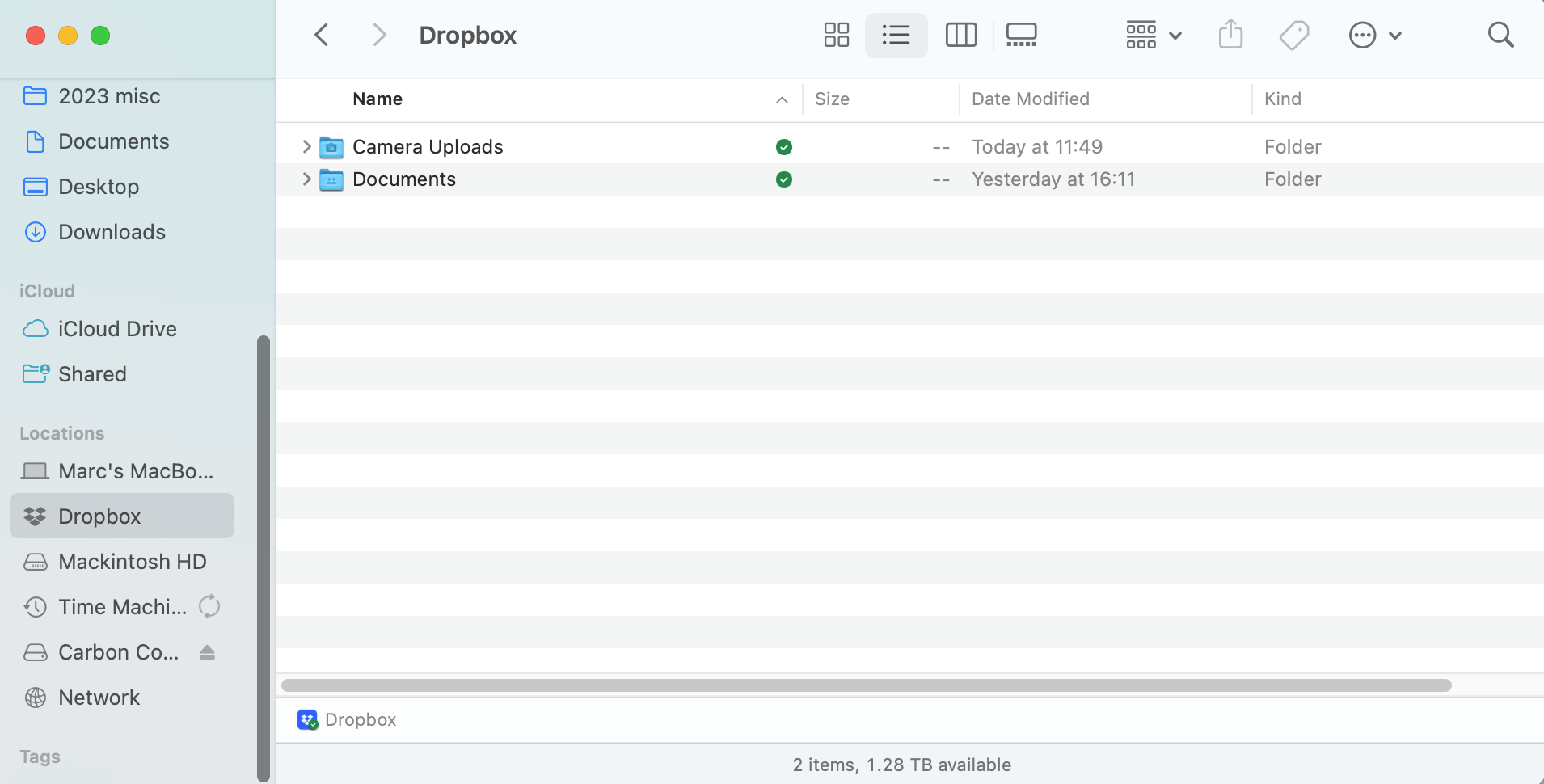Select Dropbox in the sidebar locations
The height and width of the screenshot is (784, 1544).
pyautogui.click(x=121, y=516)
